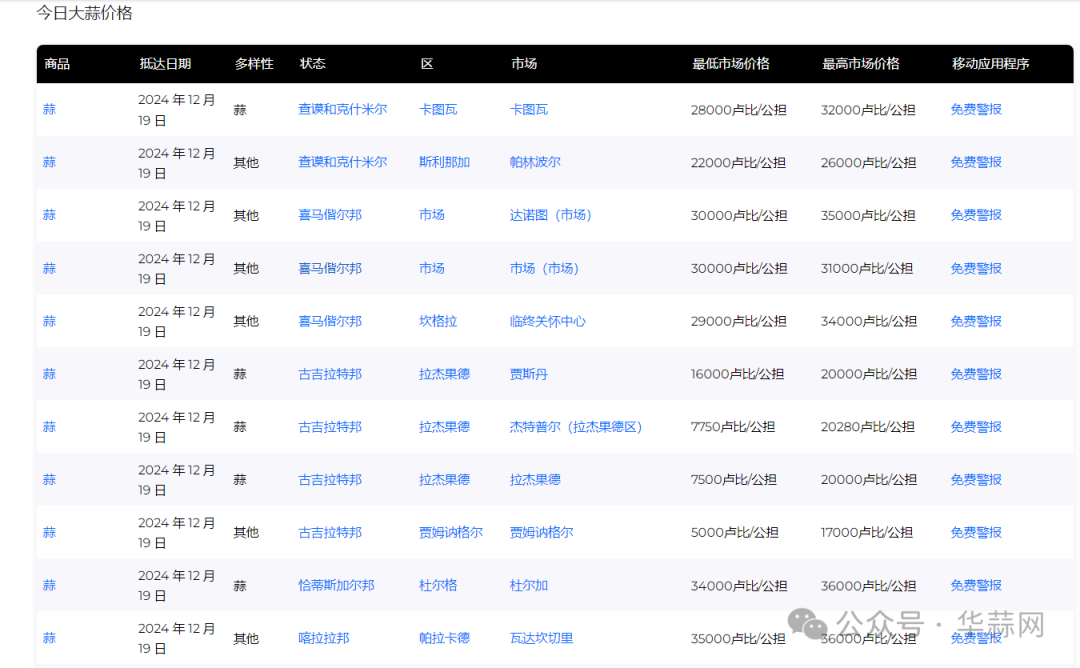Image resolution: width=1080 pixels, height=668 pixels.
Task: Click the 今日大蒜价格 heading
Action: 85,13
